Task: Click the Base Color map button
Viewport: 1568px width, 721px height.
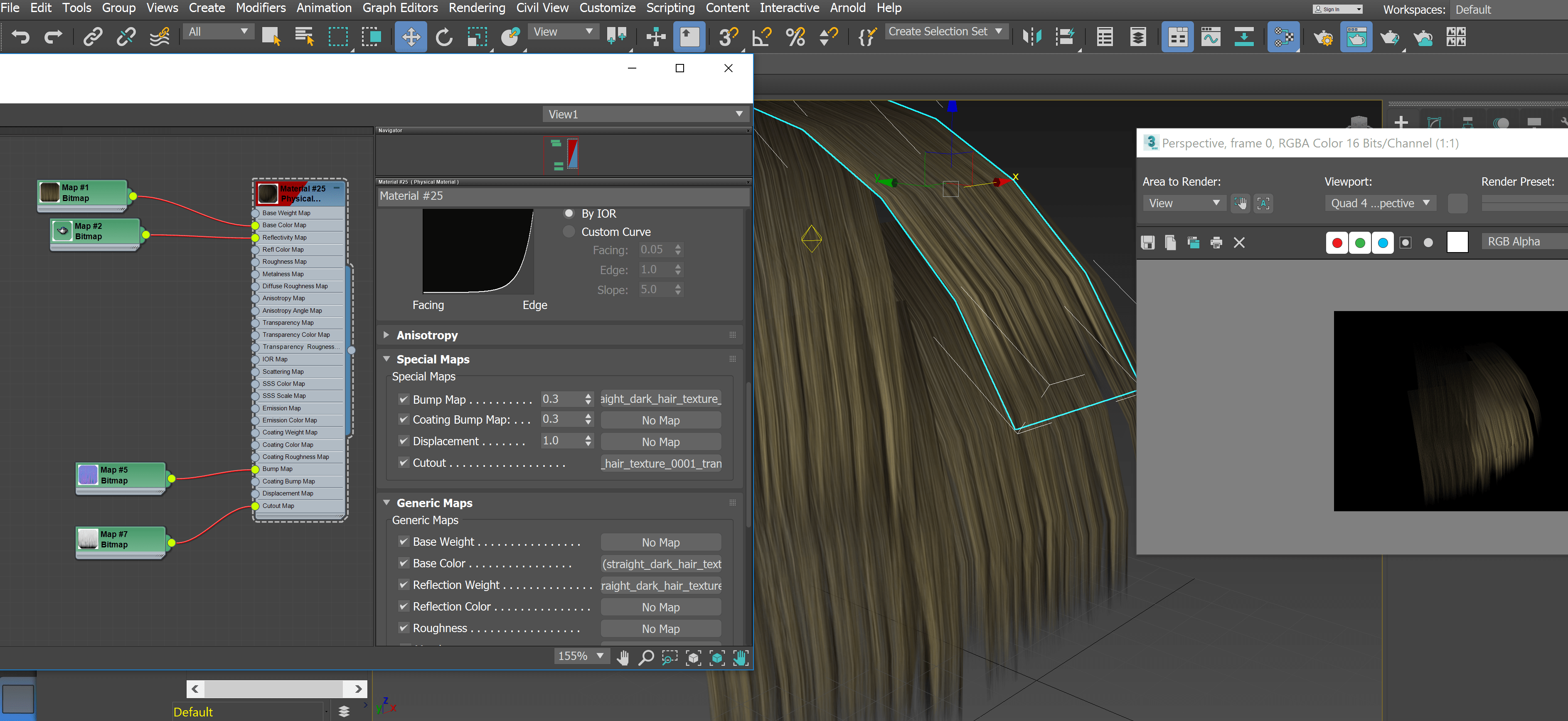Action: pos(660,564)
